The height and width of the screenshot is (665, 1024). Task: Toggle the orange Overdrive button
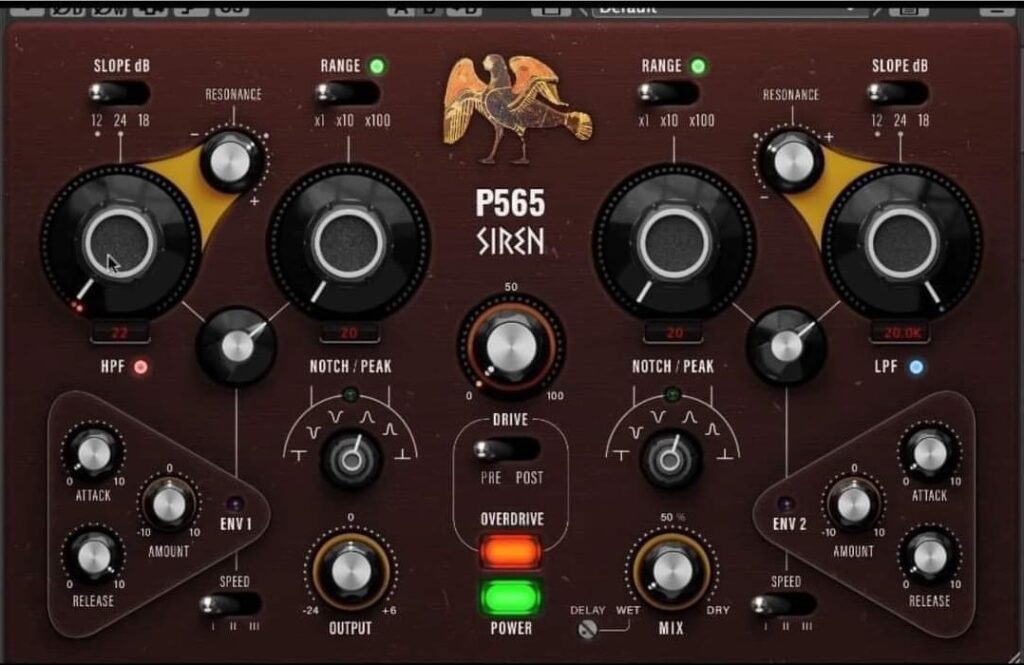click(x=511, y=551)
